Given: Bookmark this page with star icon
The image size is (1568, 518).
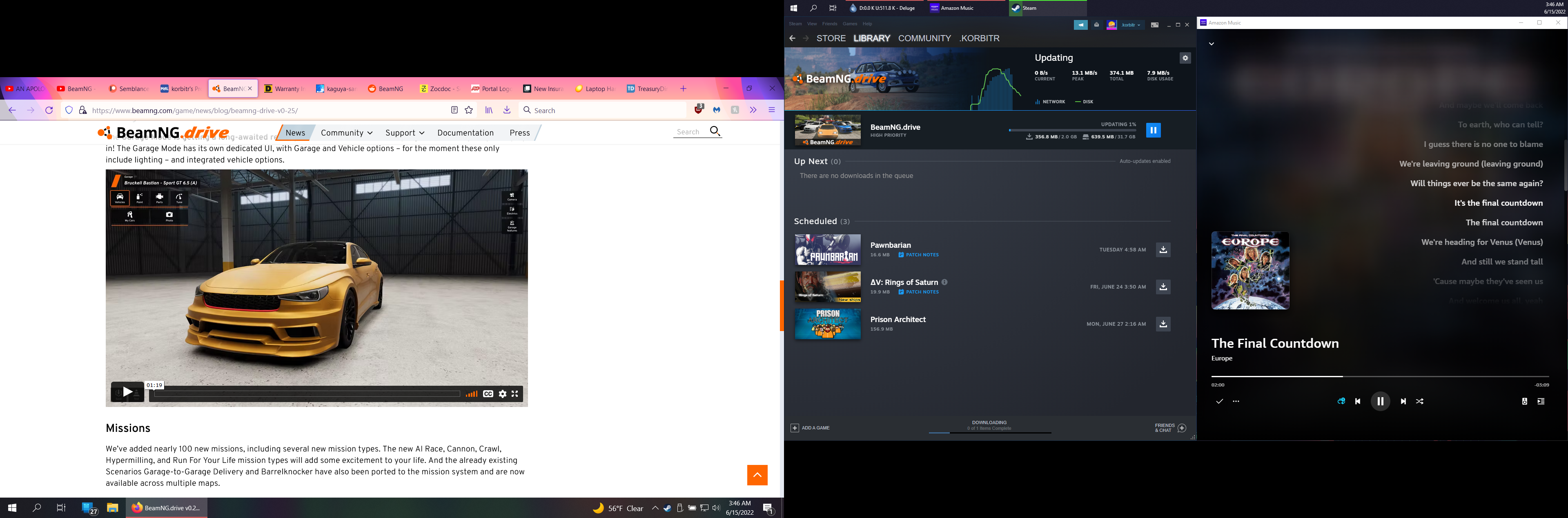Looking at the screenshot, I should tap(469, 110).
